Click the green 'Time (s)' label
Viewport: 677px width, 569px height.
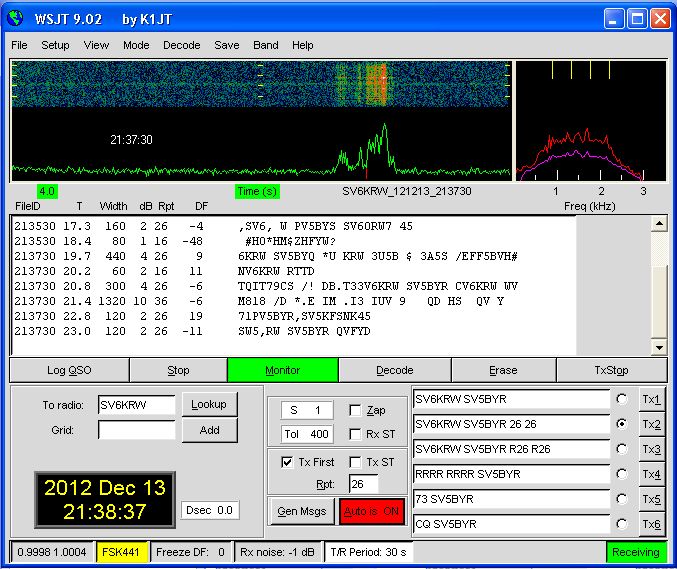coord(257,191)
